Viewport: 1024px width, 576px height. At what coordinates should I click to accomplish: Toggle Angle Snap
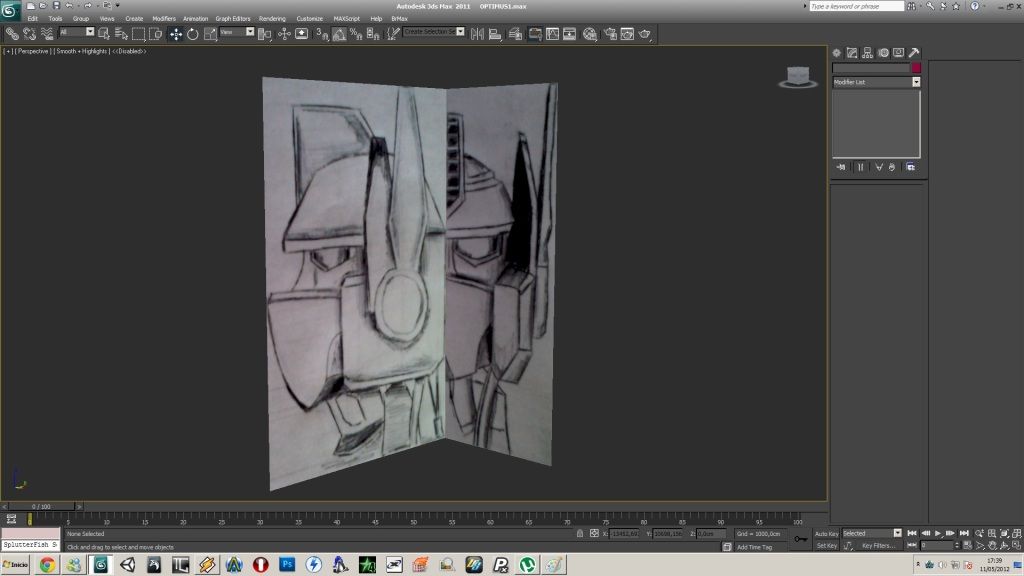(339, 34)
